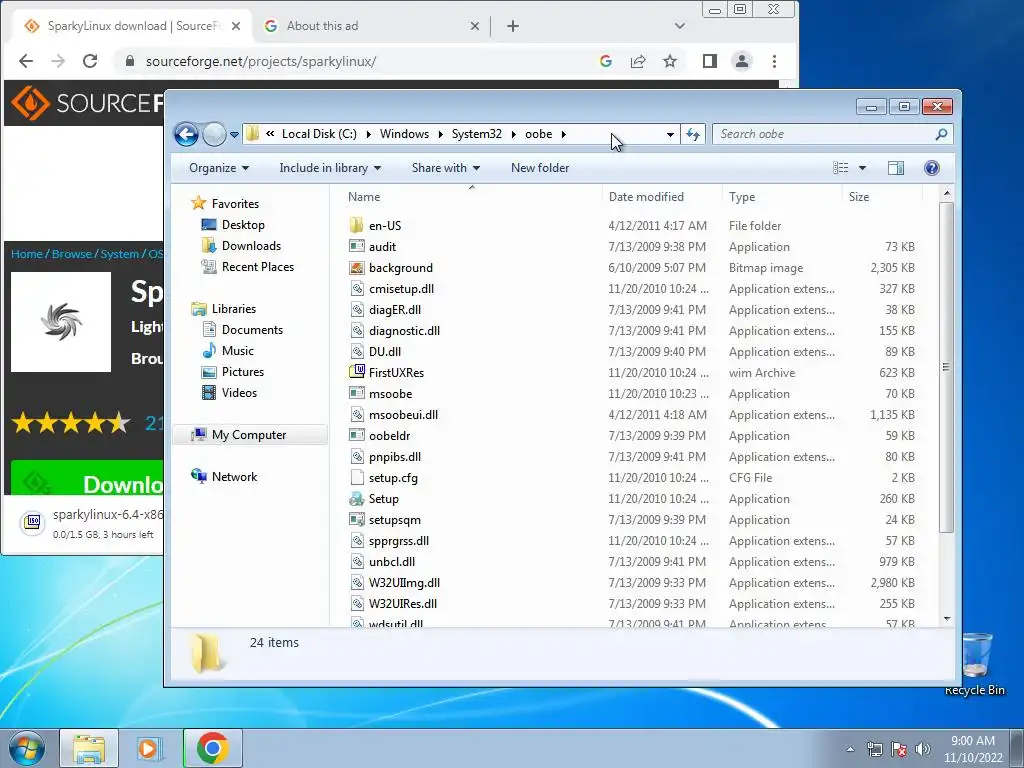Click the search magnifier icon in Explorer

941,134
